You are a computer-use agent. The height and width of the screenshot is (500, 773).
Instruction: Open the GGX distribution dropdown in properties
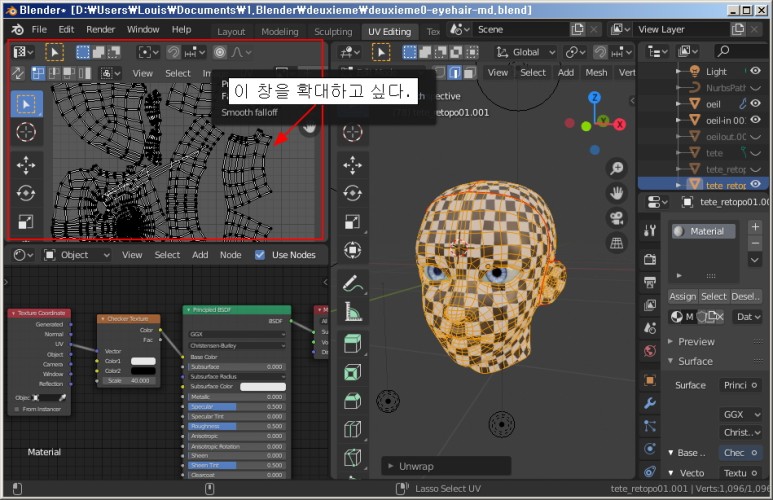[740, 414]
